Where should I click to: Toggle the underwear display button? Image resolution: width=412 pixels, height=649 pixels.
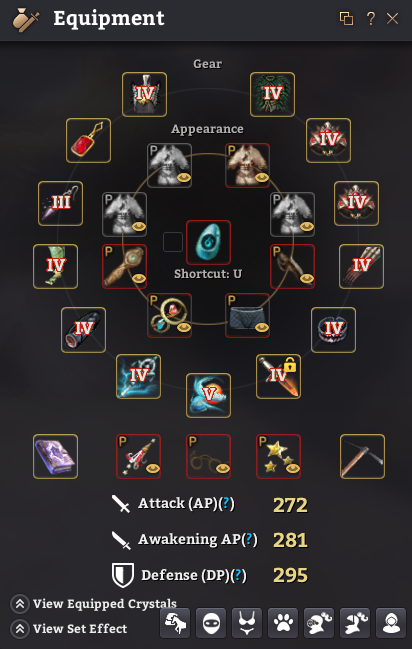click(x=247, y=623)
